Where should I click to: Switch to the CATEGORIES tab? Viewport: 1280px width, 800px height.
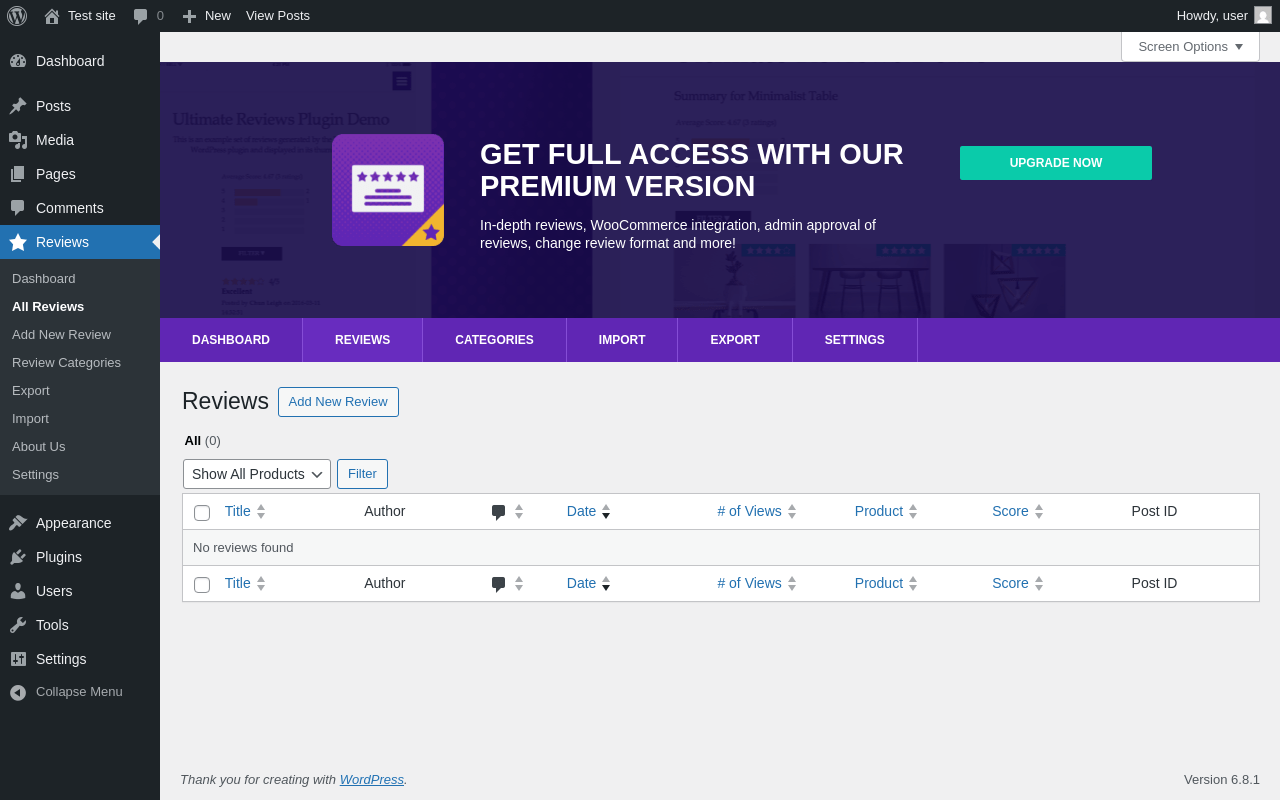(494, 340)
